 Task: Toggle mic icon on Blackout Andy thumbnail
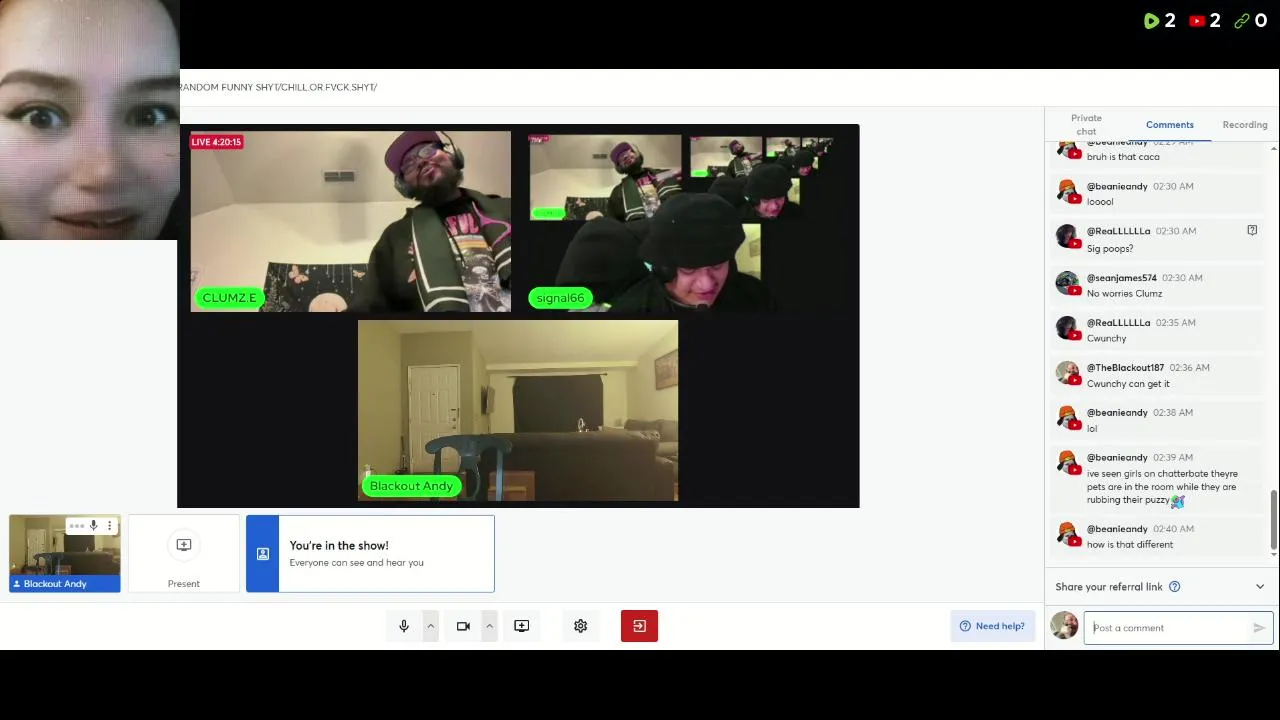coord(93,526)
